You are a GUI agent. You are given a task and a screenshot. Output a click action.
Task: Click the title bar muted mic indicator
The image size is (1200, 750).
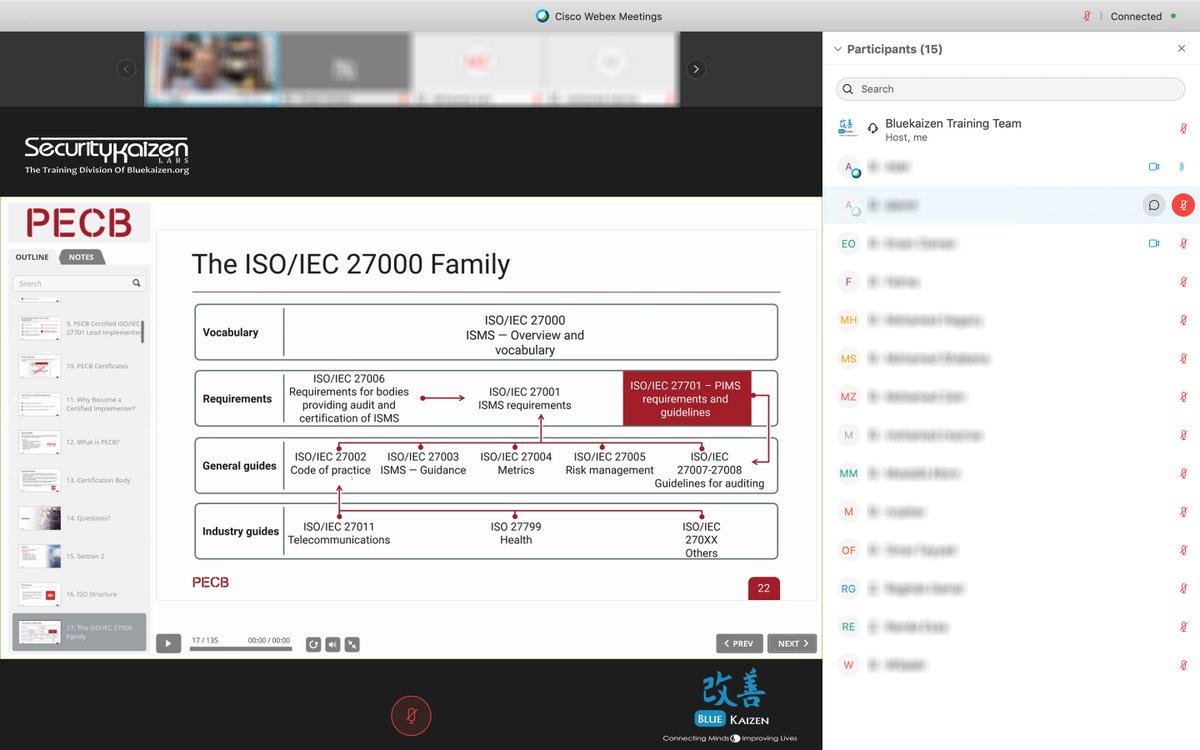click(1087, 16)
